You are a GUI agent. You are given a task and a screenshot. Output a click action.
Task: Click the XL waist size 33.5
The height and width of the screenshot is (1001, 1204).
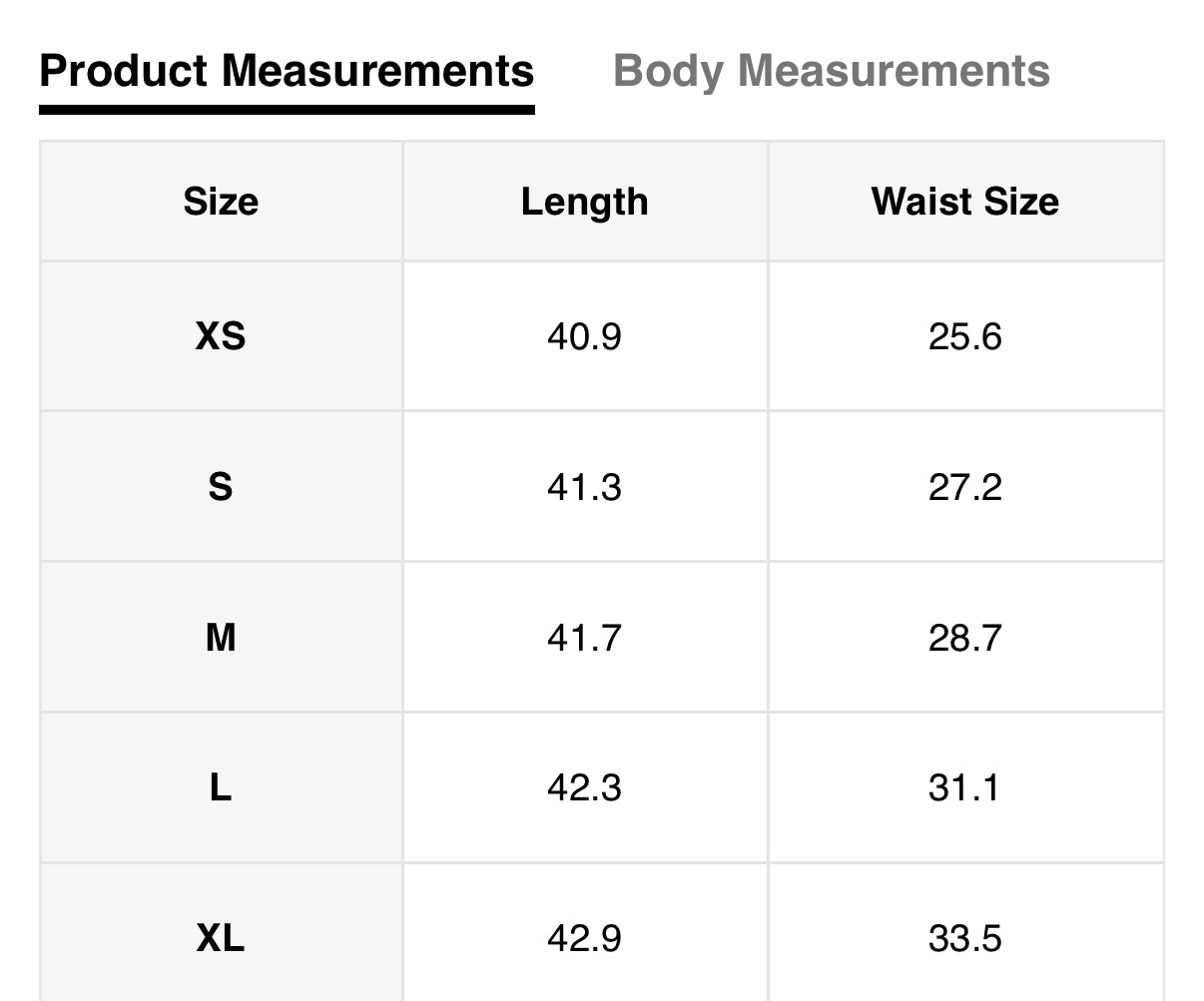pos(964,938)
